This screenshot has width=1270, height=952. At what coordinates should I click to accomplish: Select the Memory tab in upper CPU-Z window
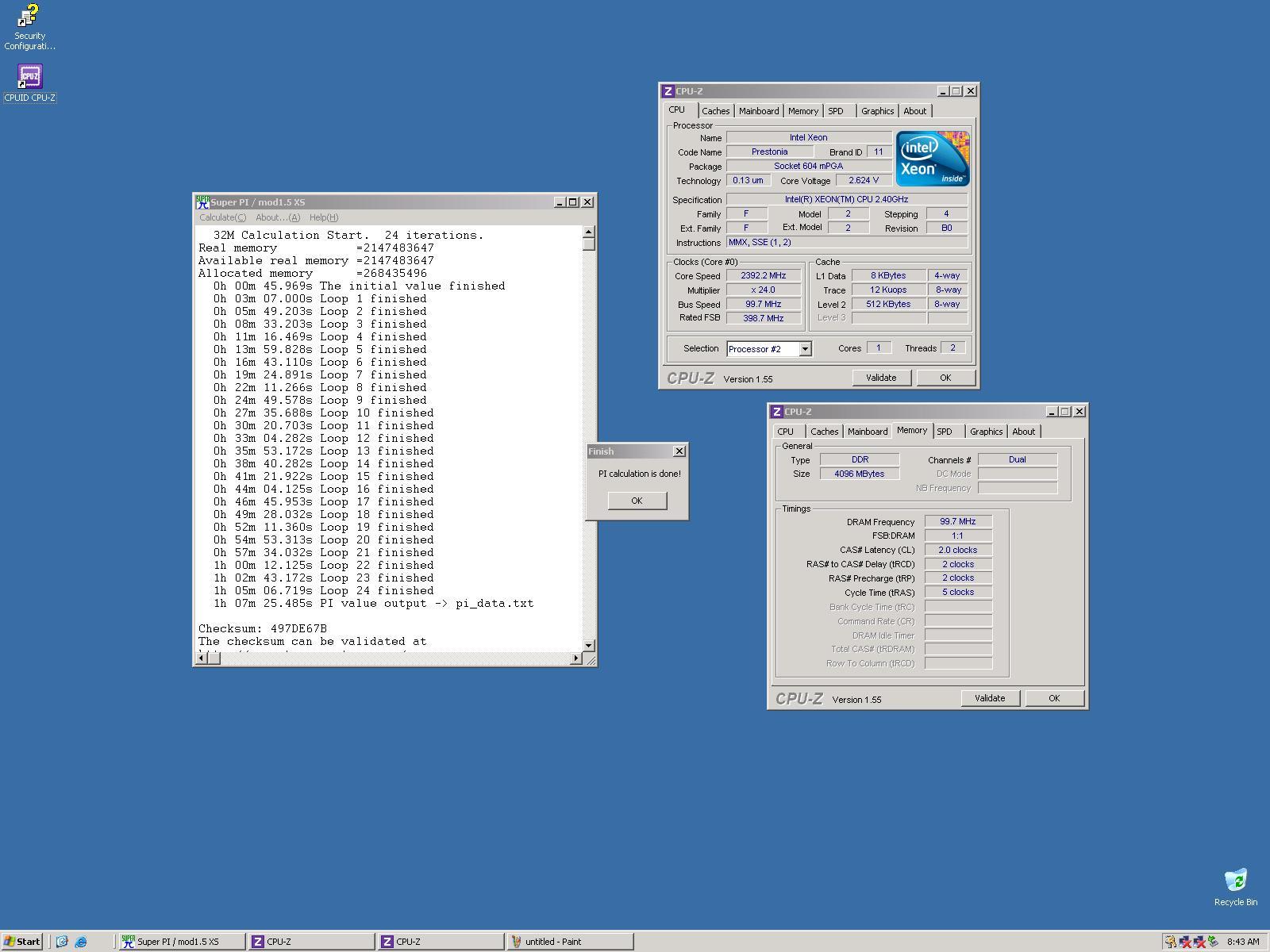(803, 111)
